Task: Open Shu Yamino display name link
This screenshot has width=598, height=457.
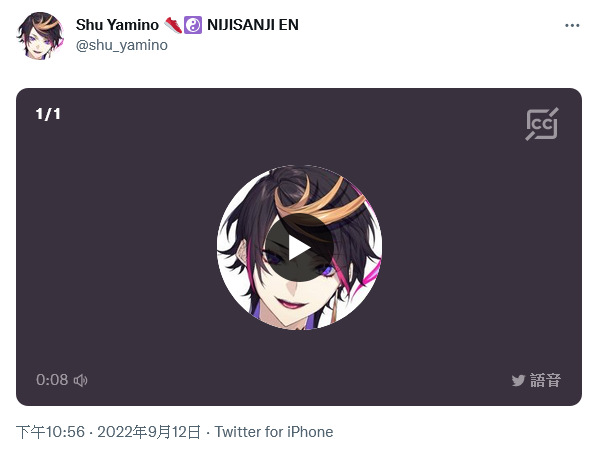Action: coord(117,25)
